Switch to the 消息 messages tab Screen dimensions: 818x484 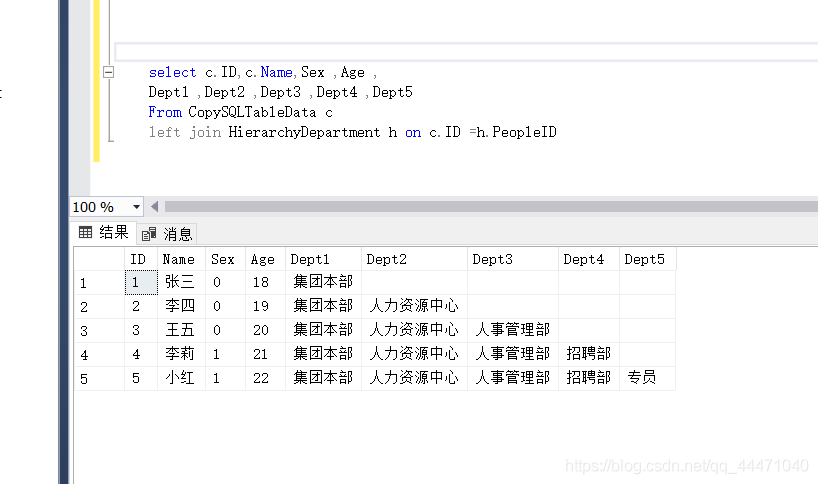tap(167, 234)
